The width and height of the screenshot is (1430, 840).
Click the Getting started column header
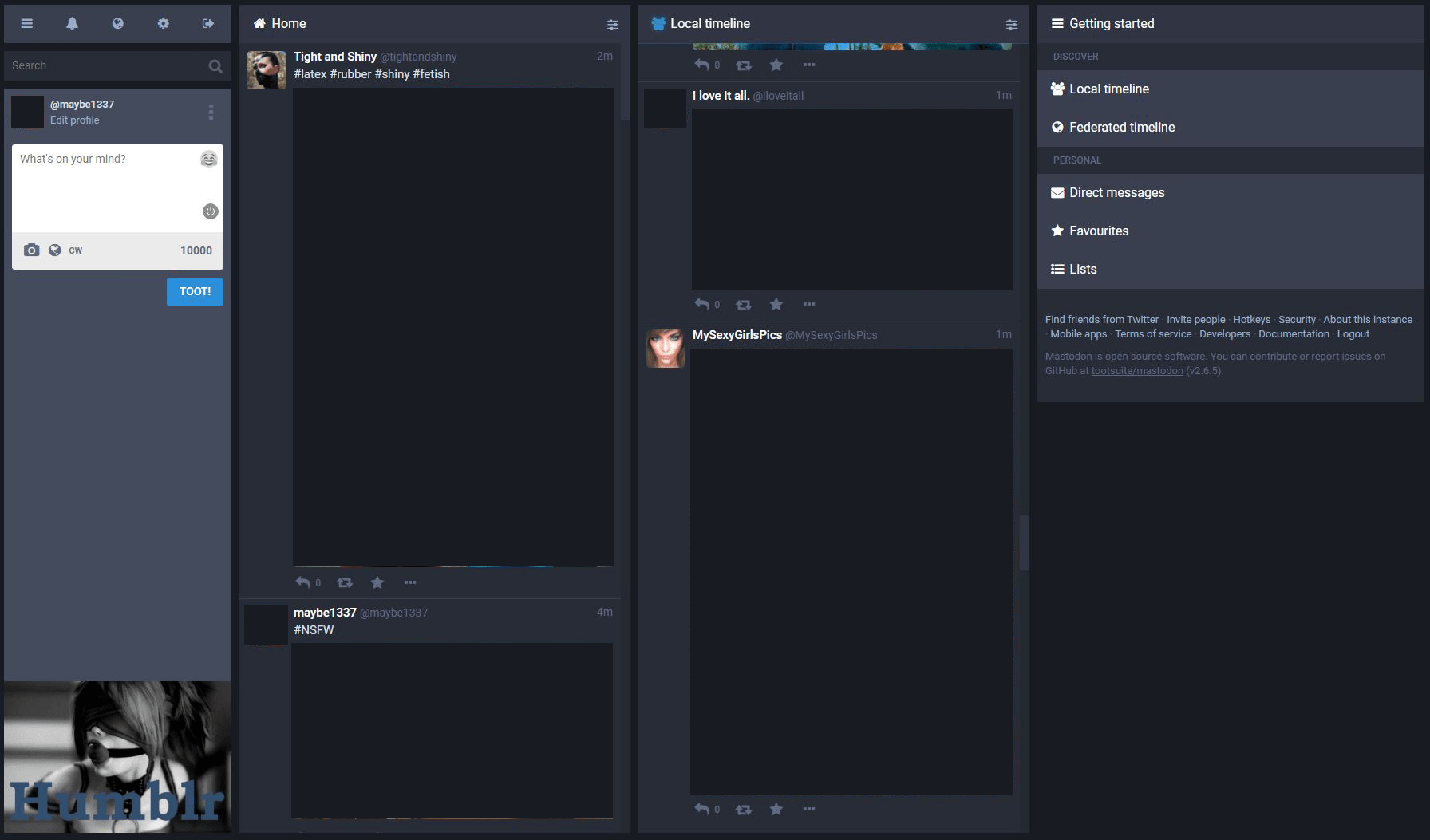click(x=1231, y=24)
